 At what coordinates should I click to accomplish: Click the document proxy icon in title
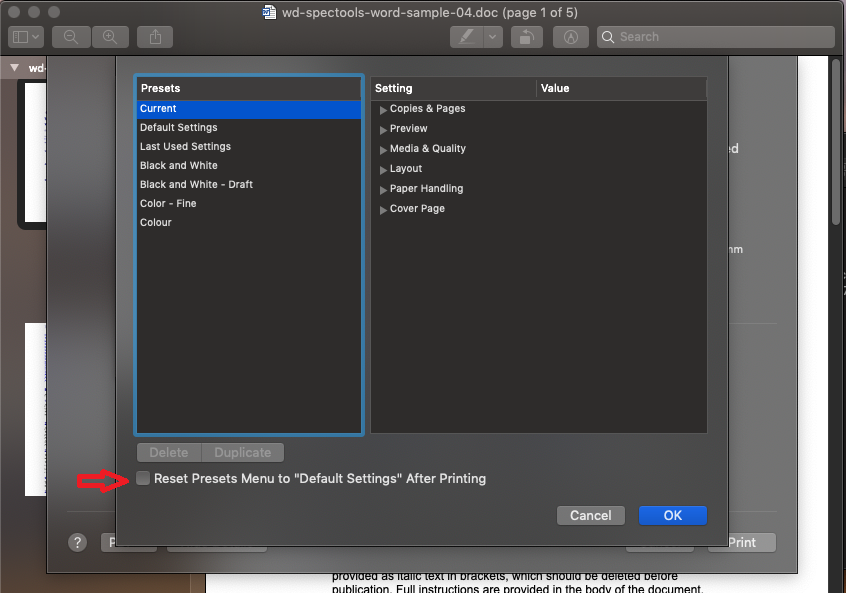click(270, 12)
